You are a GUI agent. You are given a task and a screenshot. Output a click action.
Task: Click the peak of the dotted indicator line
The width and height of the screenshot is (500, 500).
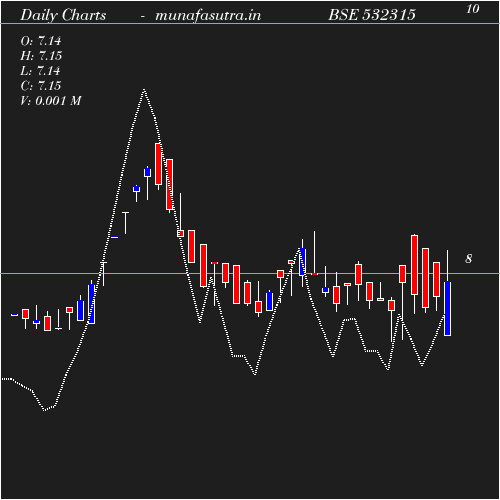pos(144,89)
